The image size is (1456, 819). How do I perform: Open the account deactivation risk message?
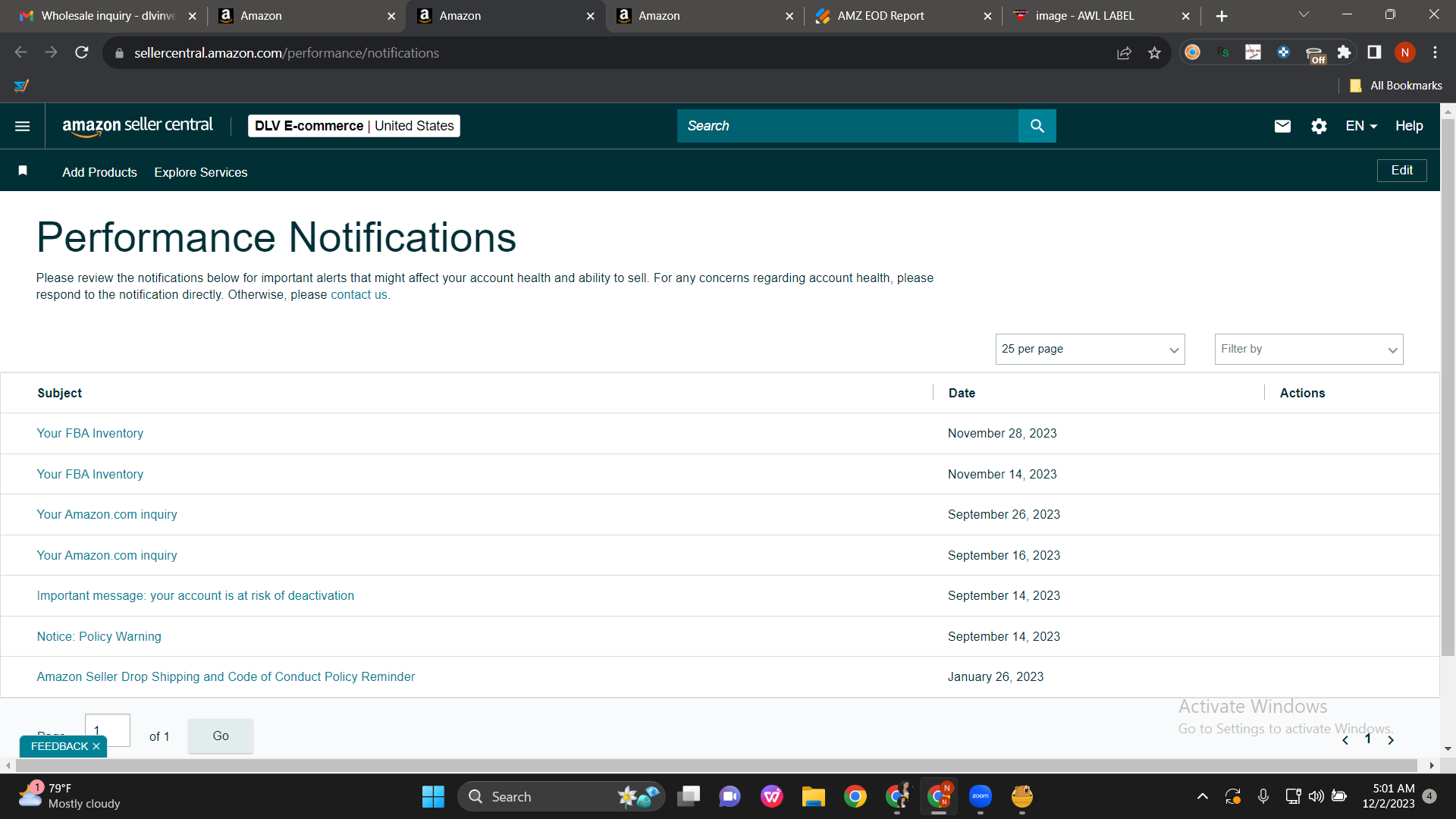click(x=196, y=595)
